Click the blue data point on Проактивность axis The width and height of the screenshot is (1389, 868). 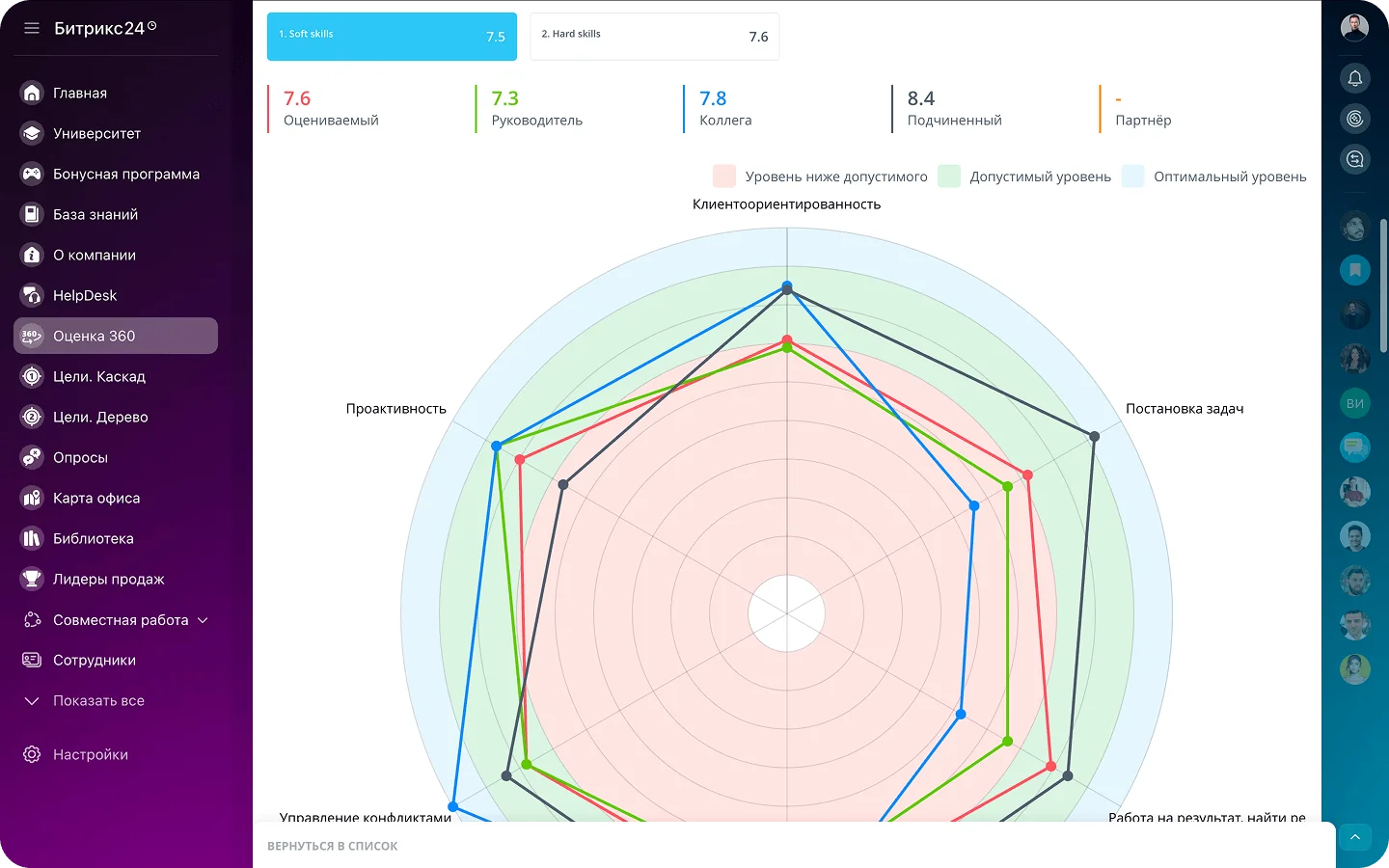point(497,447)
